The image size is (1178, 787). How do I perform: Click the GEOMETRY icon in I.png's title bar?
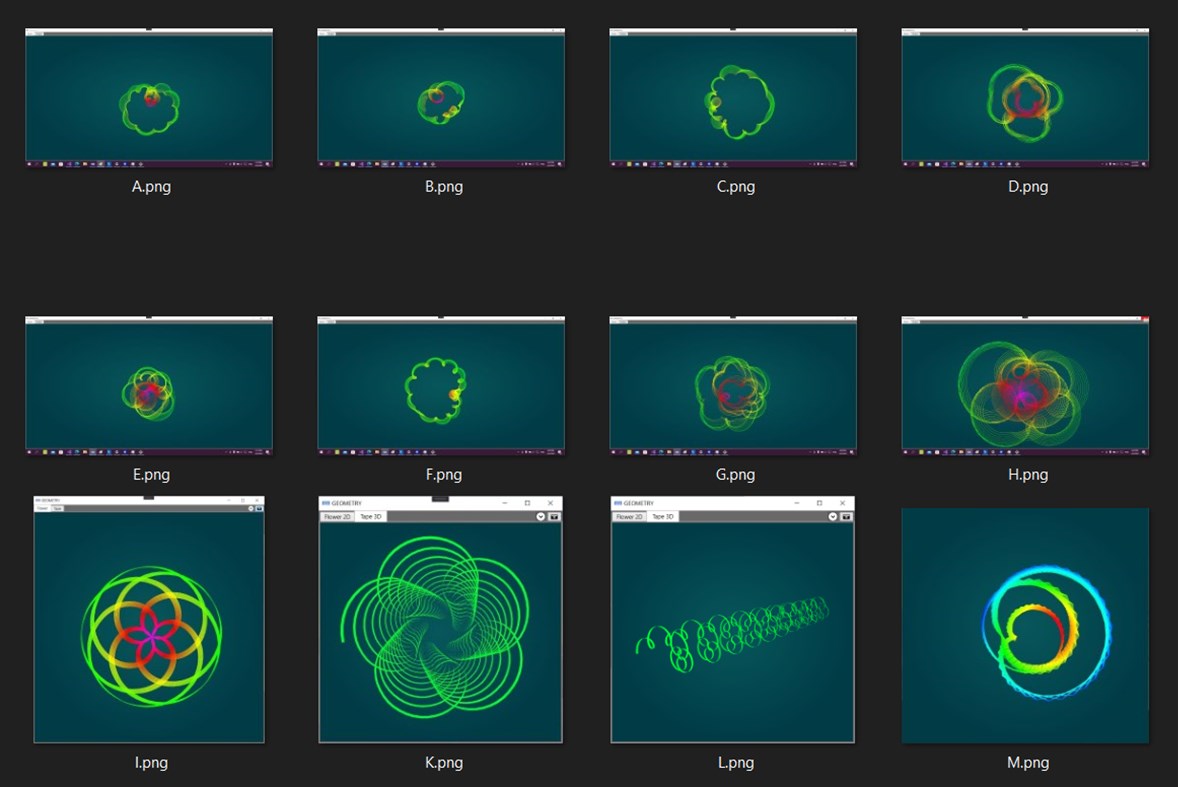point(38,499)
